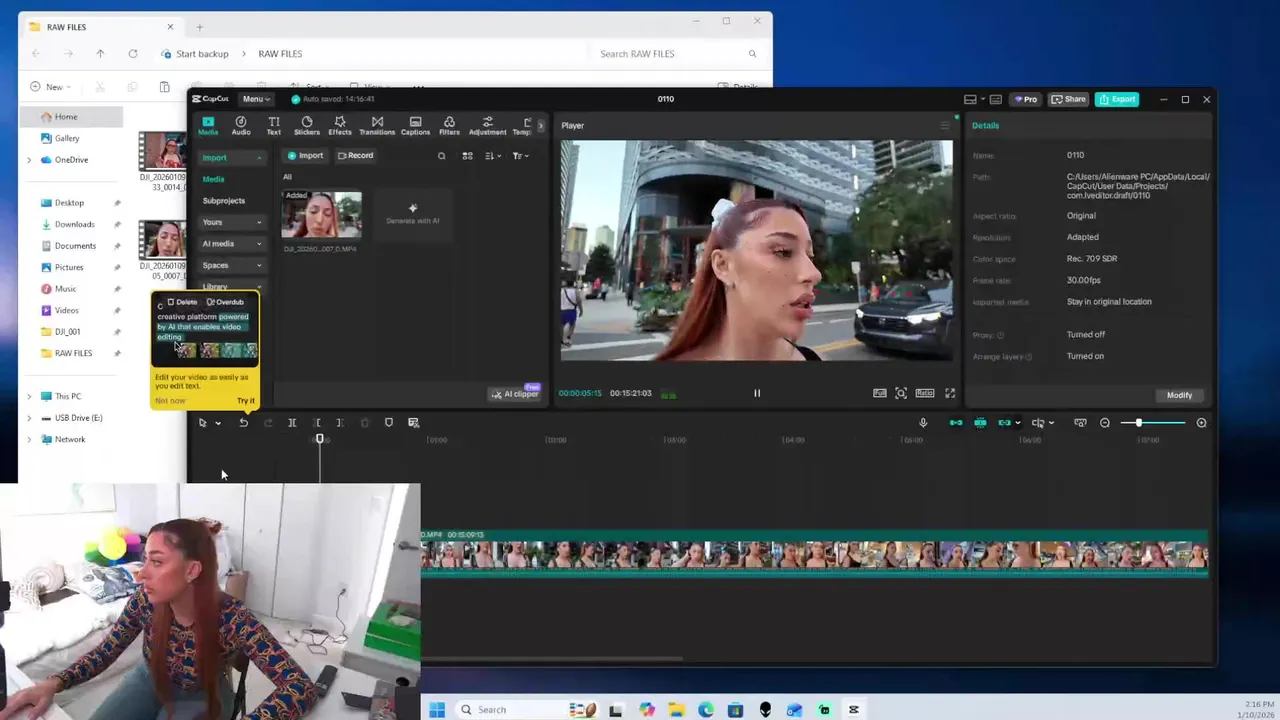This screenshot has width=1280, height=720.
Task: Click the Split clip tool
Action: point(292,423)
